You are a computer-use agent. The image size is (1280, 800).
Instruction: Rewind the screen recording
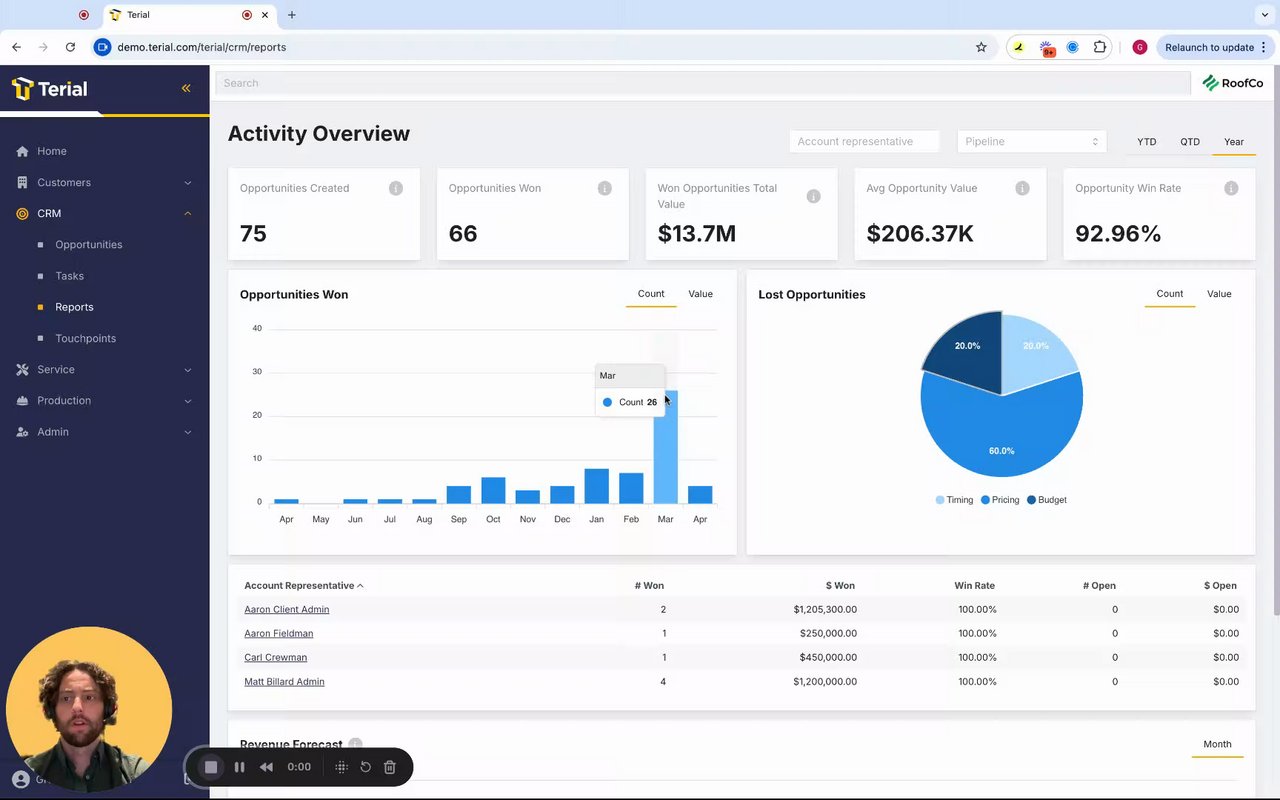(266, 767)
